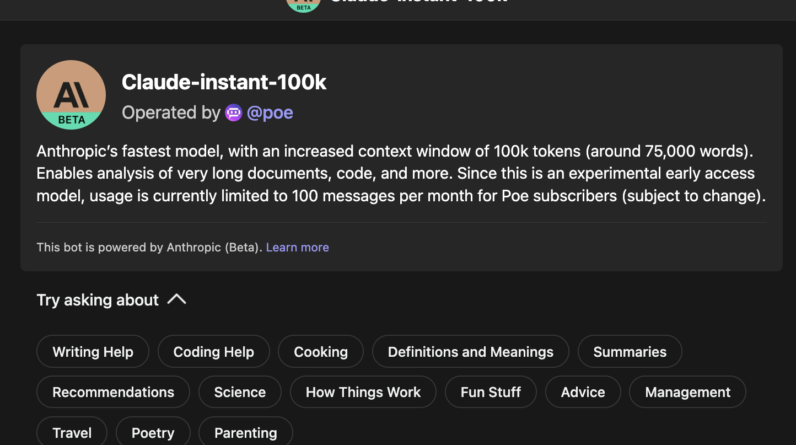This screenshot has width=796, height=445.
Task: Select the Coding Help suggestion chip
Action: tap(214, 352)
